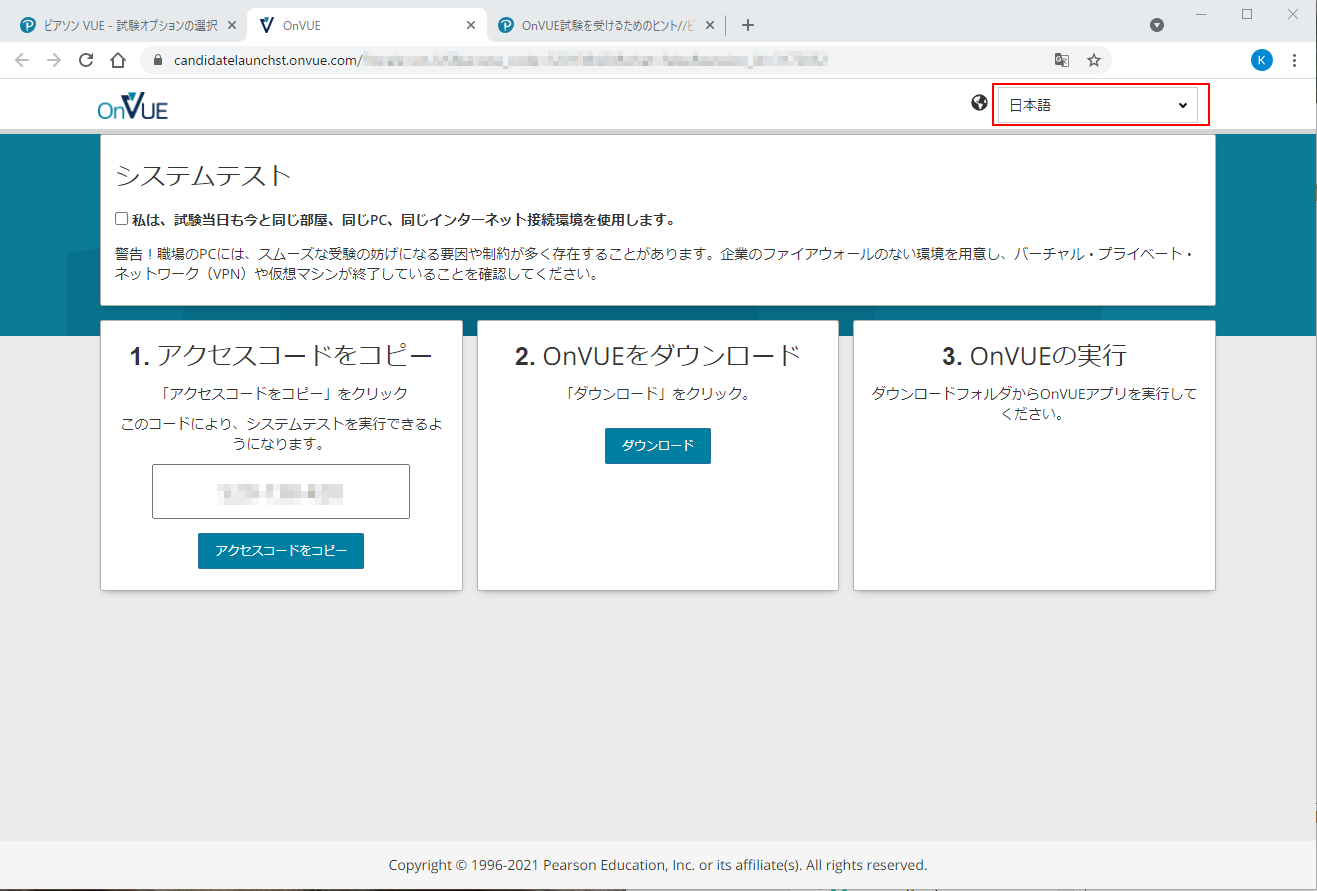Open the Chrome profile avatar K
The image size is (1317, 891).
(1262, 60)
